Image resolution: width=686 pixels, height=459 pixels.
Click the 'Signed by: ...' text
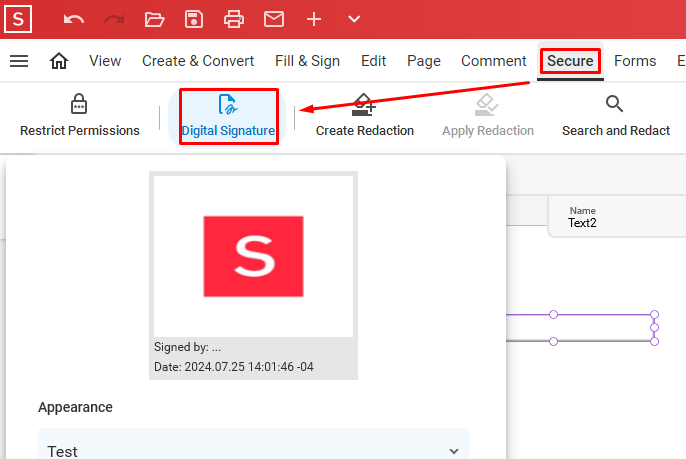tap(187, 347)
